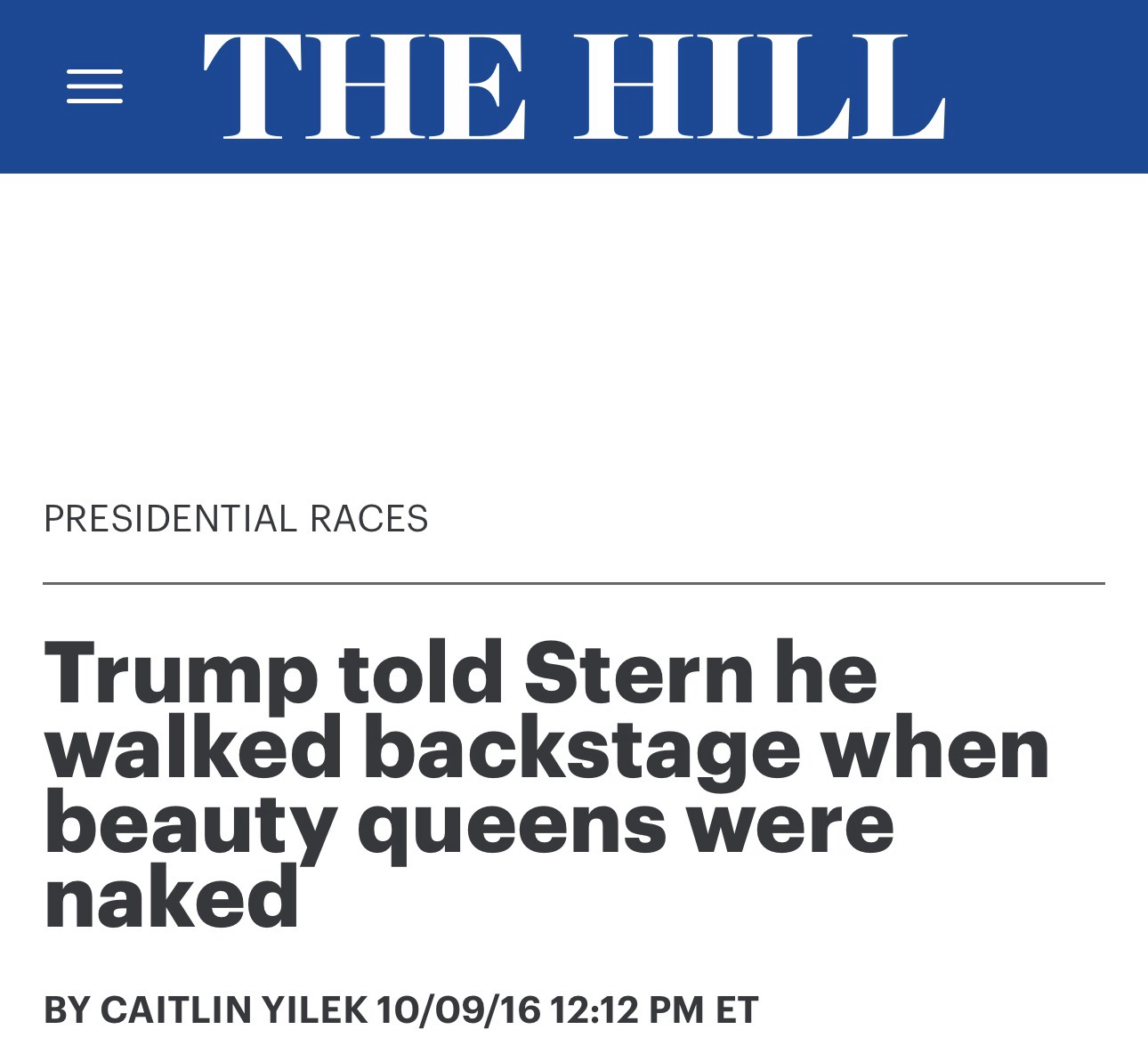Click the word "naked" in the headline

pyautogui.click(x=171, y=897)
